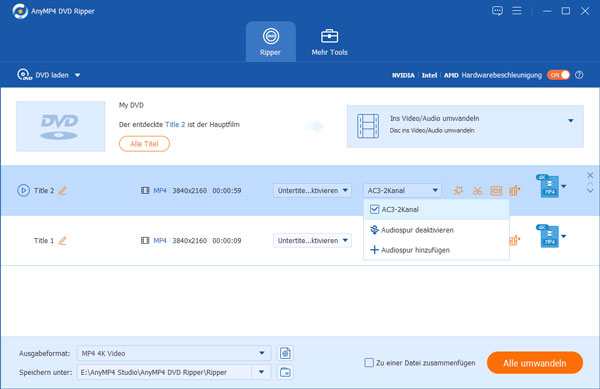Image resolution: width=600 pixels, height=389 pixels.
Task: Click the Alle umwandeln button
Action: click(535, 363)
